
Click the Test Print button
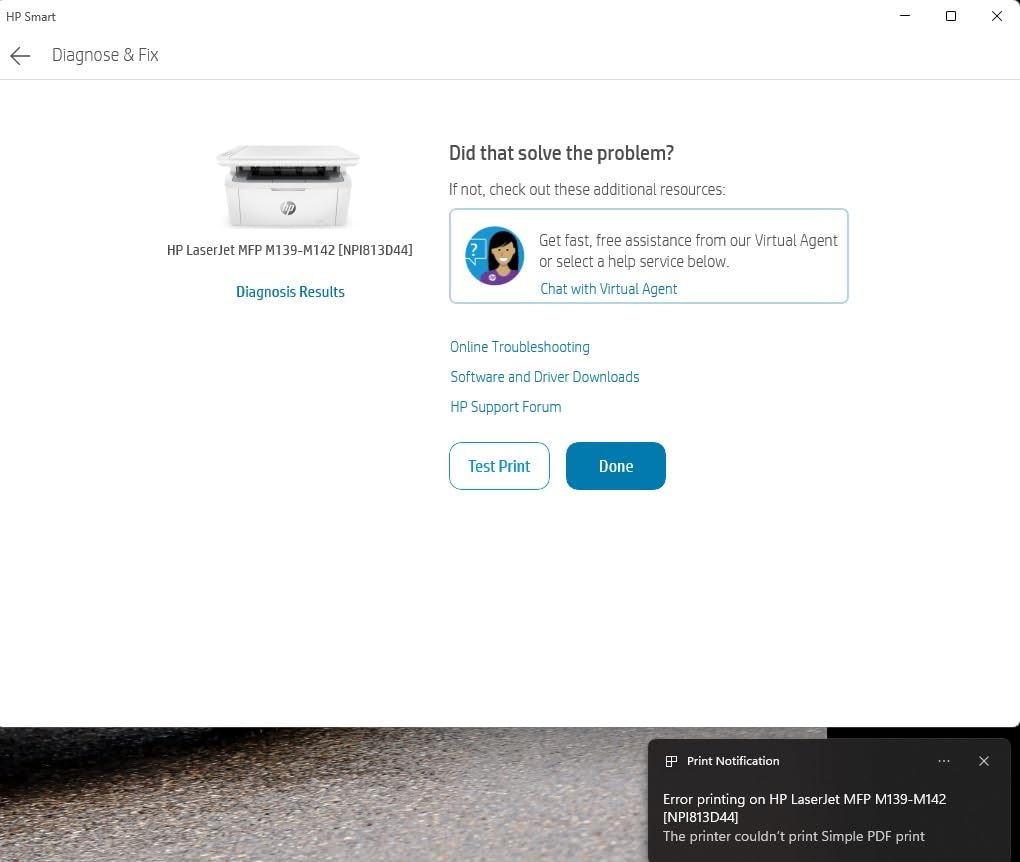[499, 466]
